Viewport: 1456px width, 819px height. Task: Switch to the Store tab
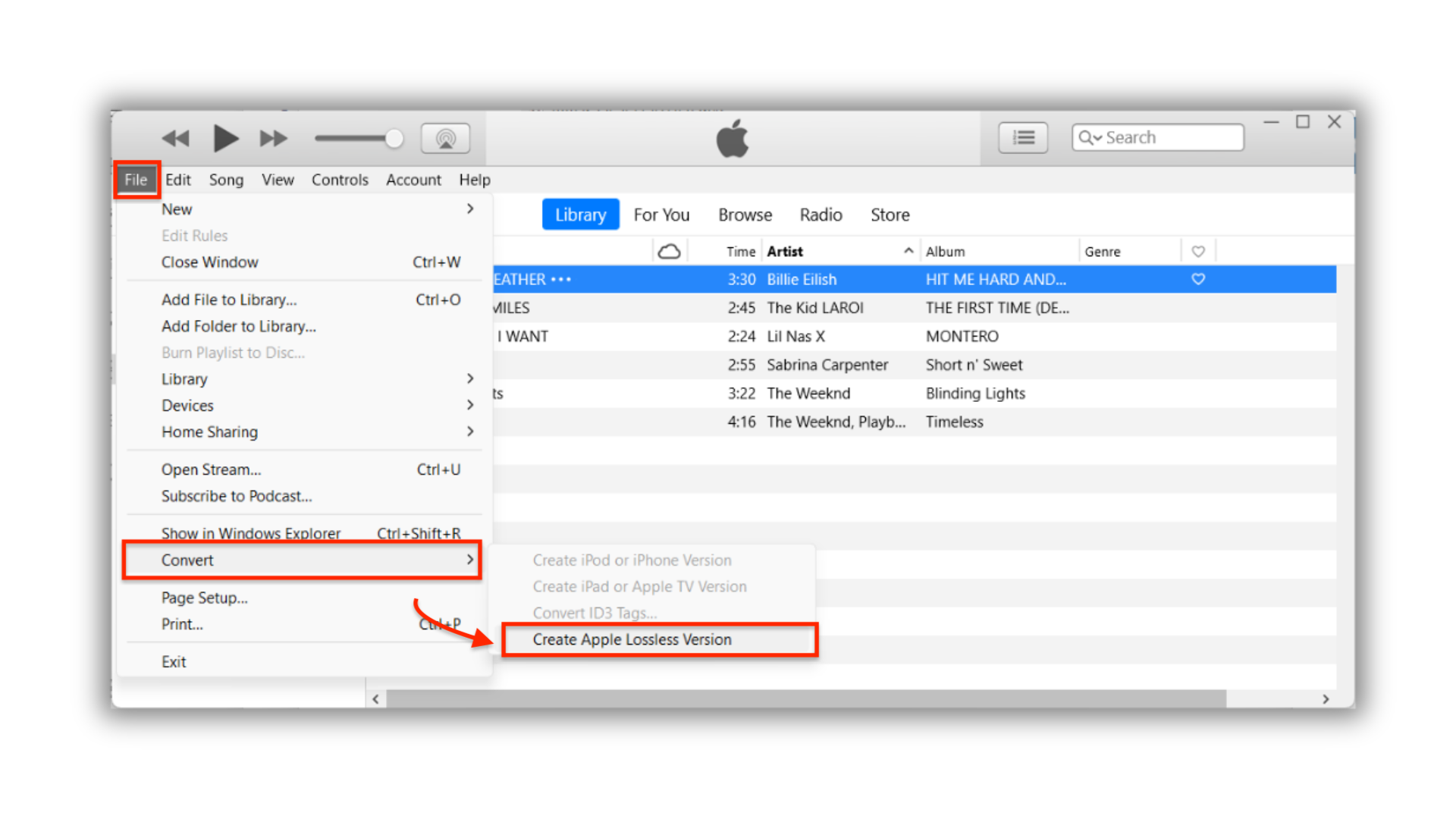pos(890,215)
